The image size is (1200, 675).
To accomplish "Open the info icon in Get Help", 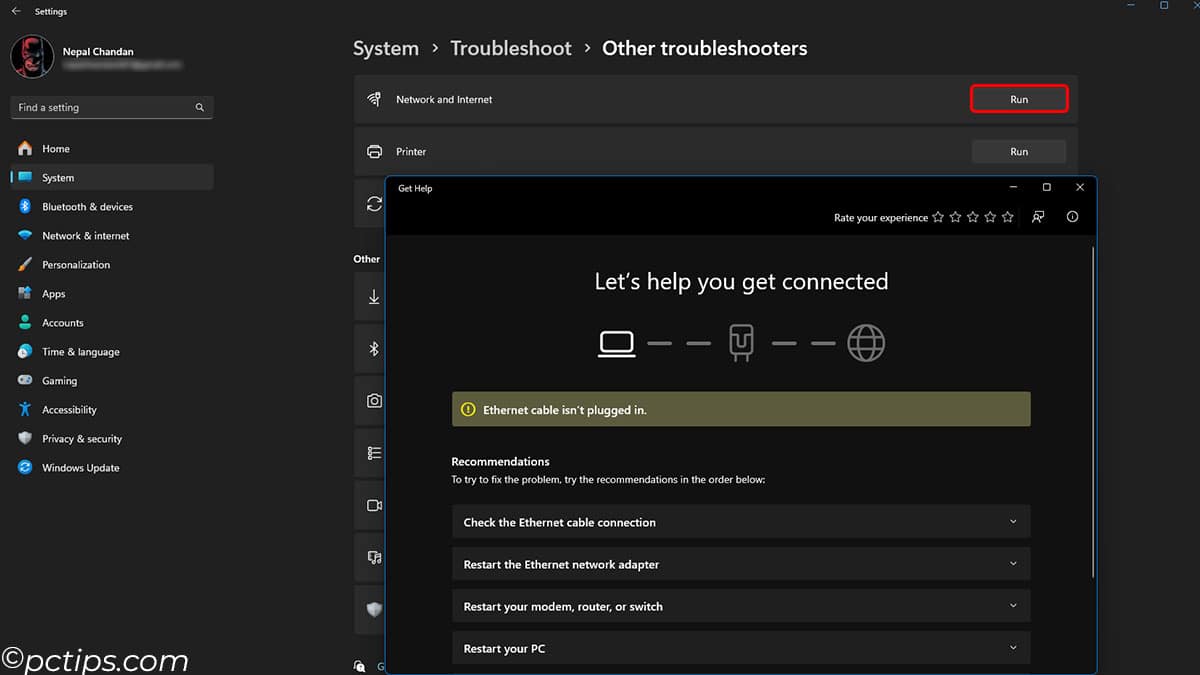I will (1072, 217).
